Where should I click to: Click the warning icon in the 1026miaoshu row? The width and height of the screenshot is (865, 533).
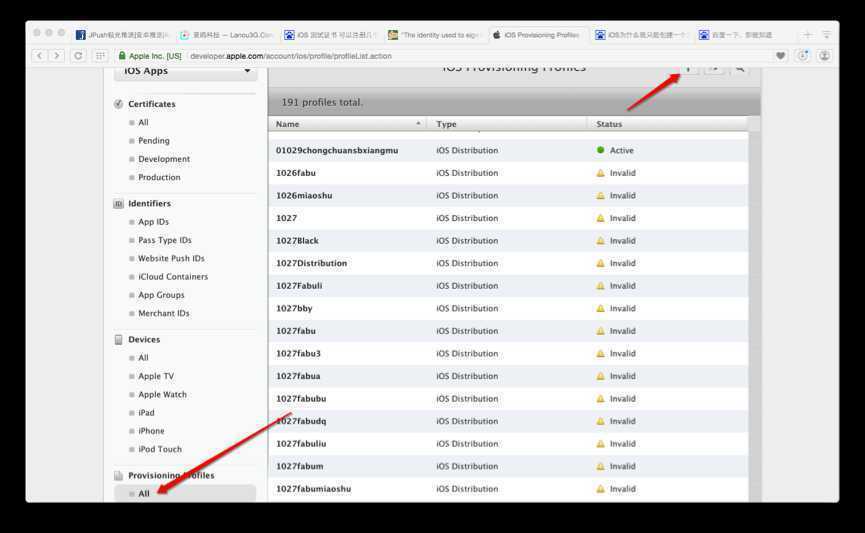coord(600,195)
